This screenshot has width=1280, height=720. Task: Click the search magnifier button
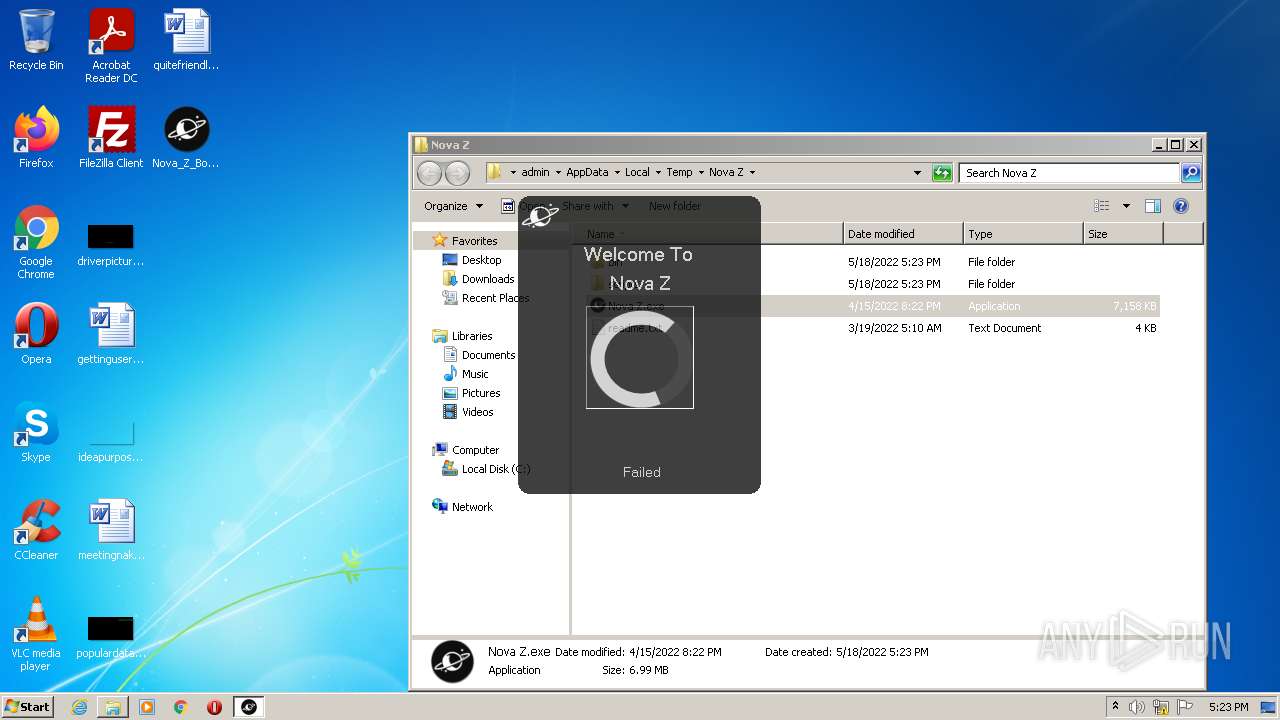[1190, 173]
